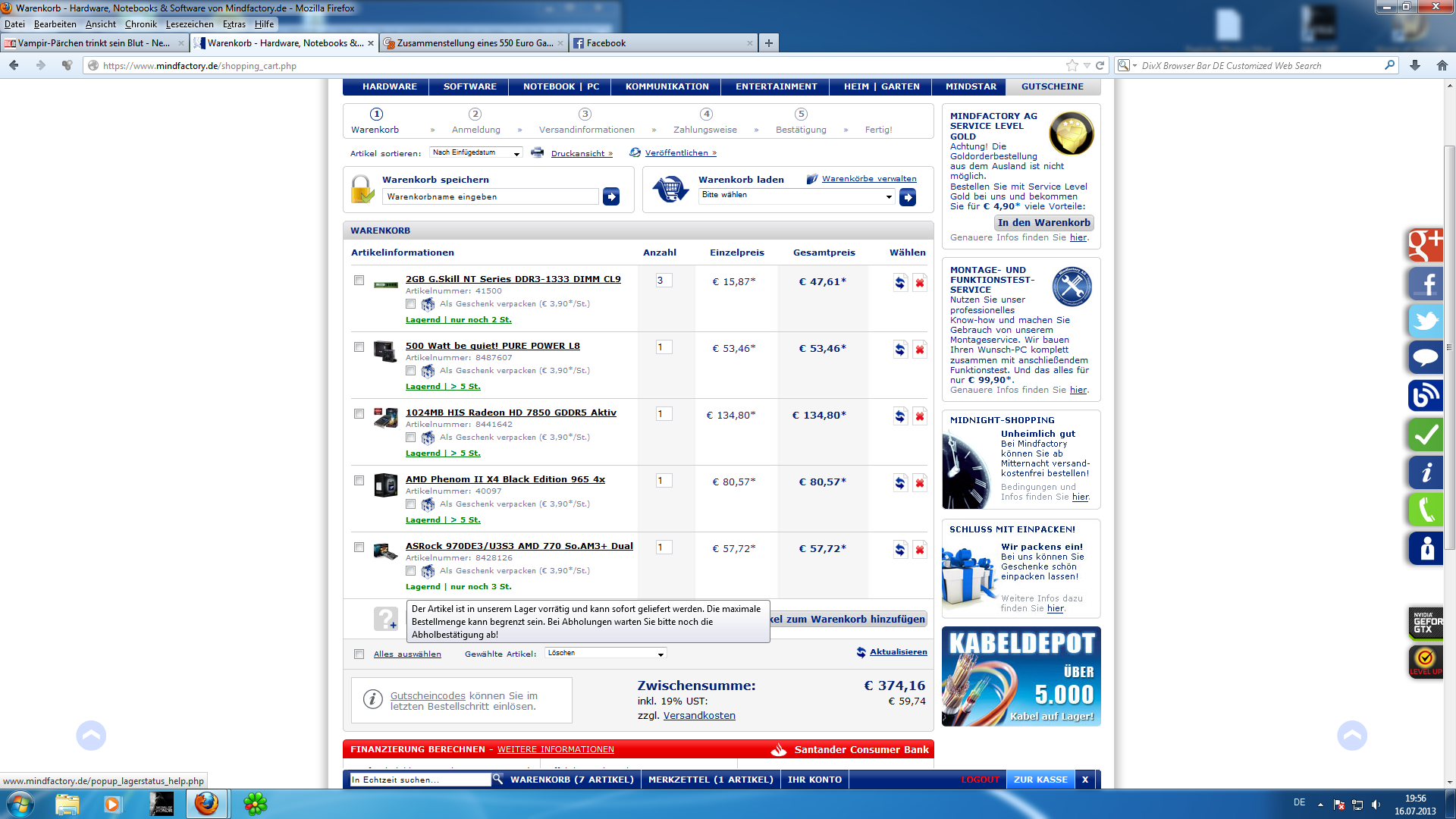Image resolution: width=1456 pixels, height=819 pixels.
Task: Open the blog sidebar icon
Action: (1426, 395)
